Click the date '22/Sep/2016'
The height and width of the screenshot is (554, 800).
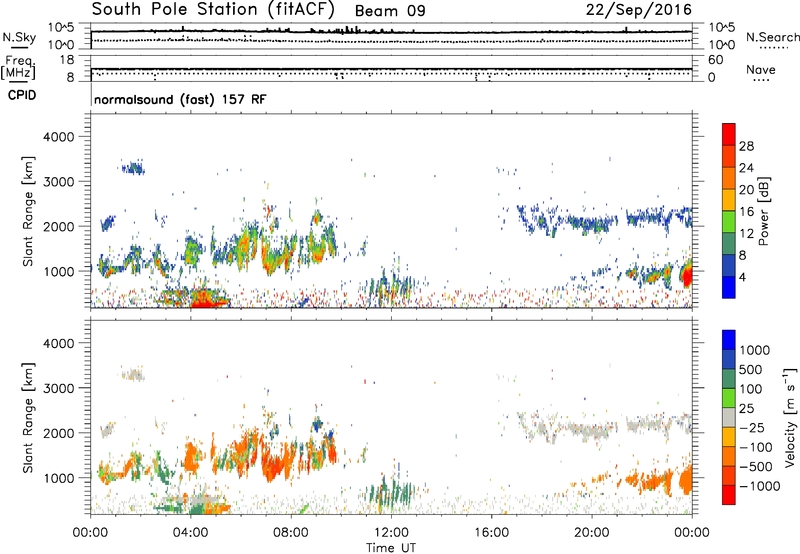tap(638, 10)
